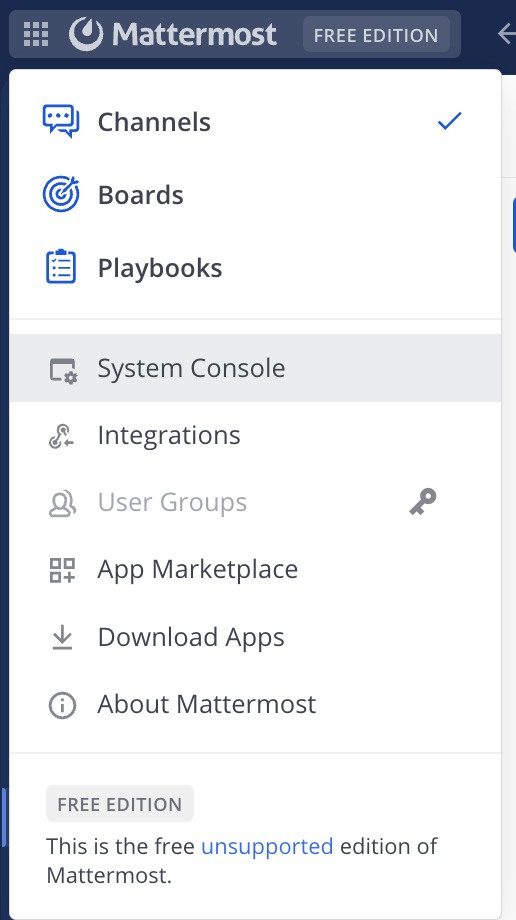Click the Channels selected checkmark
Image resolution: width=516 pixels, height=920 pixels.
[x=450, y=121]
